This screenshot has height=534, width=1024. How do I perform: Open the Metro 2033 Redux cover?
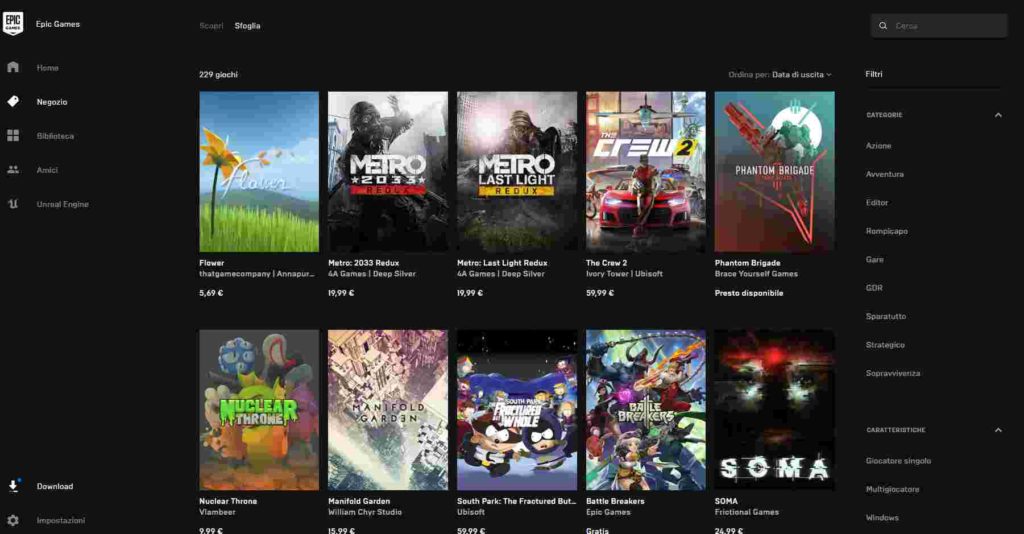click(x=388, y=172)
